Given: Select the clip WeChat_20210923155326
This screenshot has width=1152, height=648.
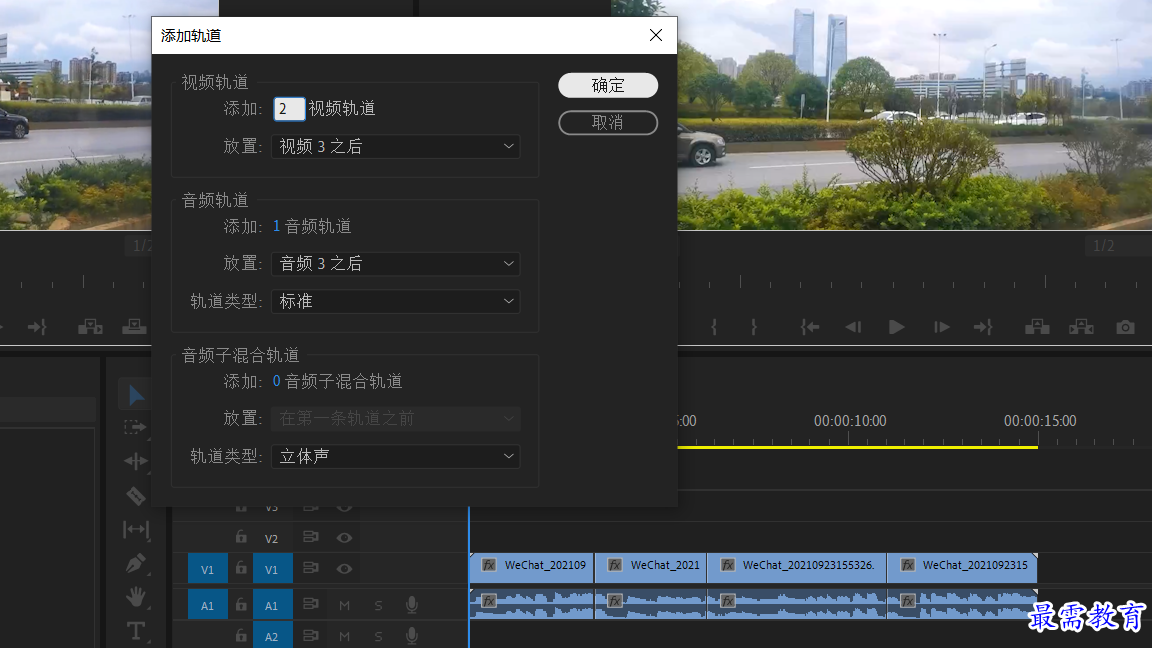Looking at the screenshot, I should coord(796,568).
